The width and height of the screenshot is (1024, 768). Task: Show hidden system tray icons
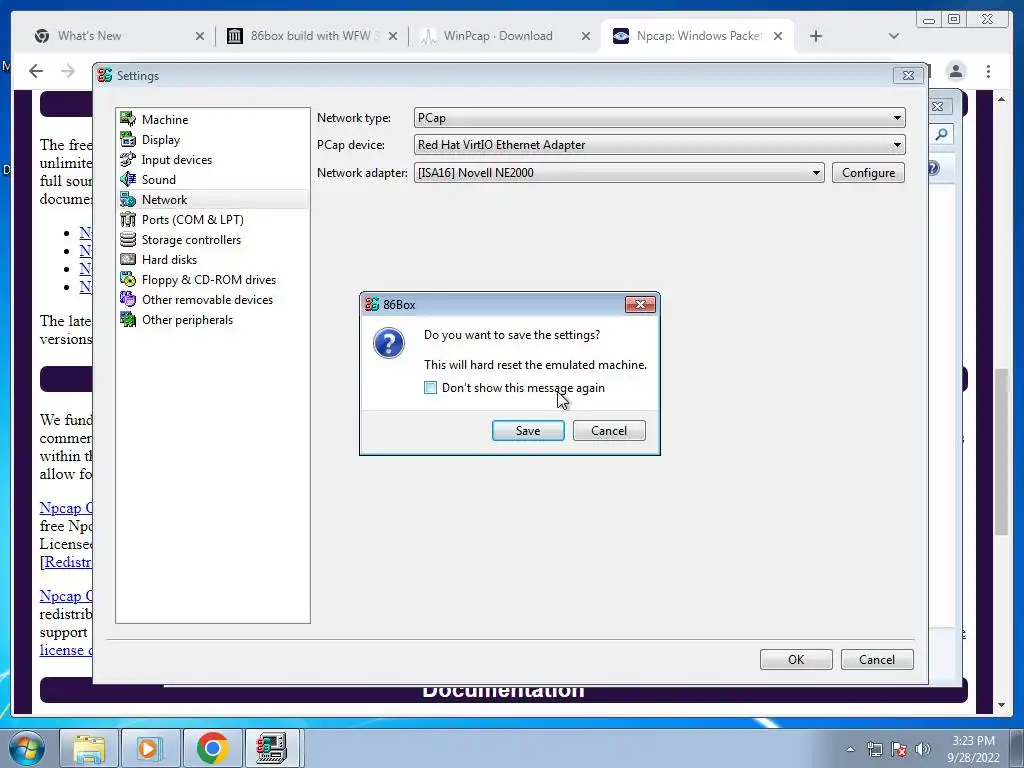point(850,749)
